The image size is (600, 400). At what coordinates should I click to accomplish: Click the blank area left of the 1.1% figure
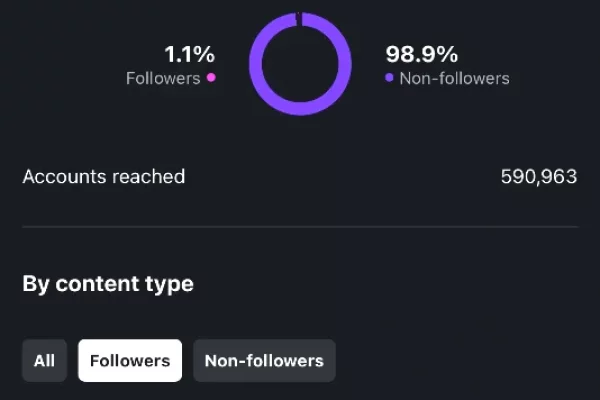[80, 55]
